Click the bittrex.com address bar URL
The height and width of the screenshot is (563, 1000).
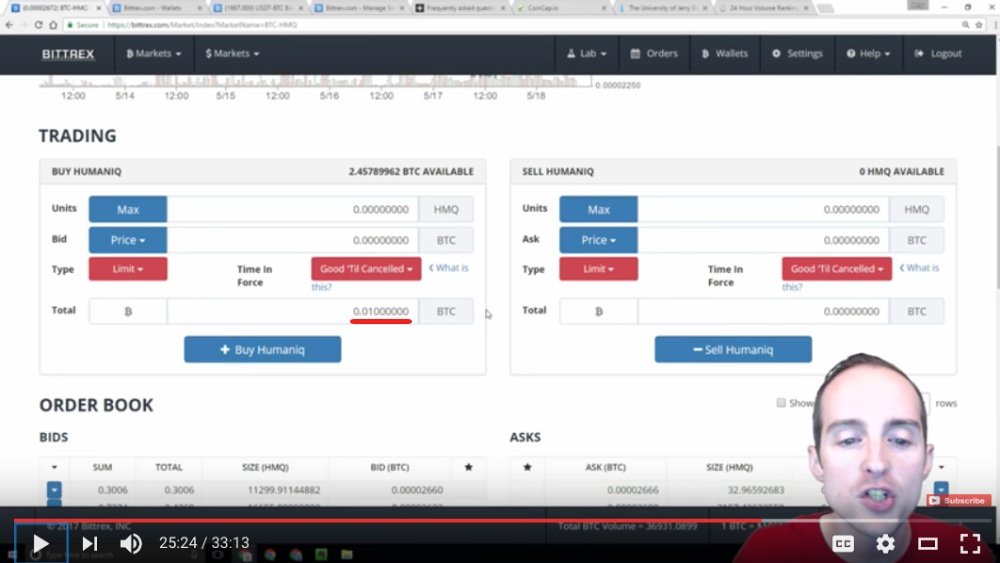tap(202, 25)
